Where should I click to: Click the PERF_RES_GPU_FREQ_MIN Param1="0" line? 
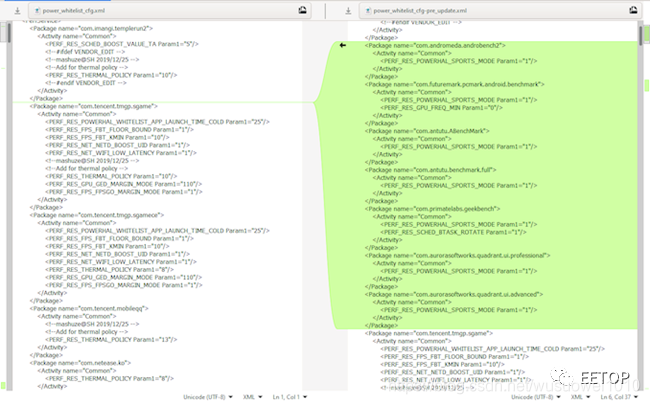[441, 108]
